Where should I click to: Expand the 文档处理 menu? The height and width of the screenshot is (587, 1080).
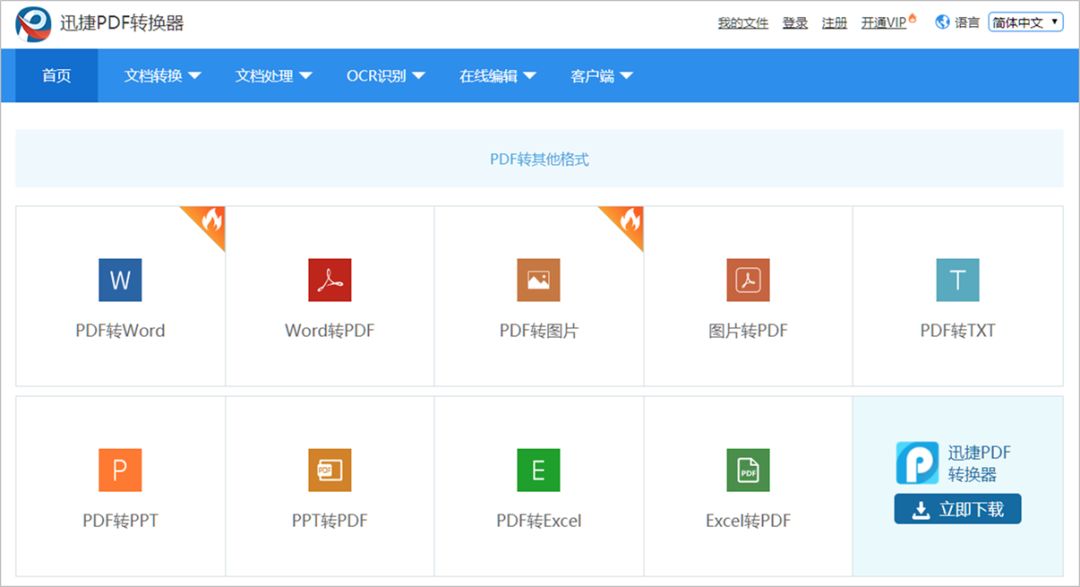273,76
